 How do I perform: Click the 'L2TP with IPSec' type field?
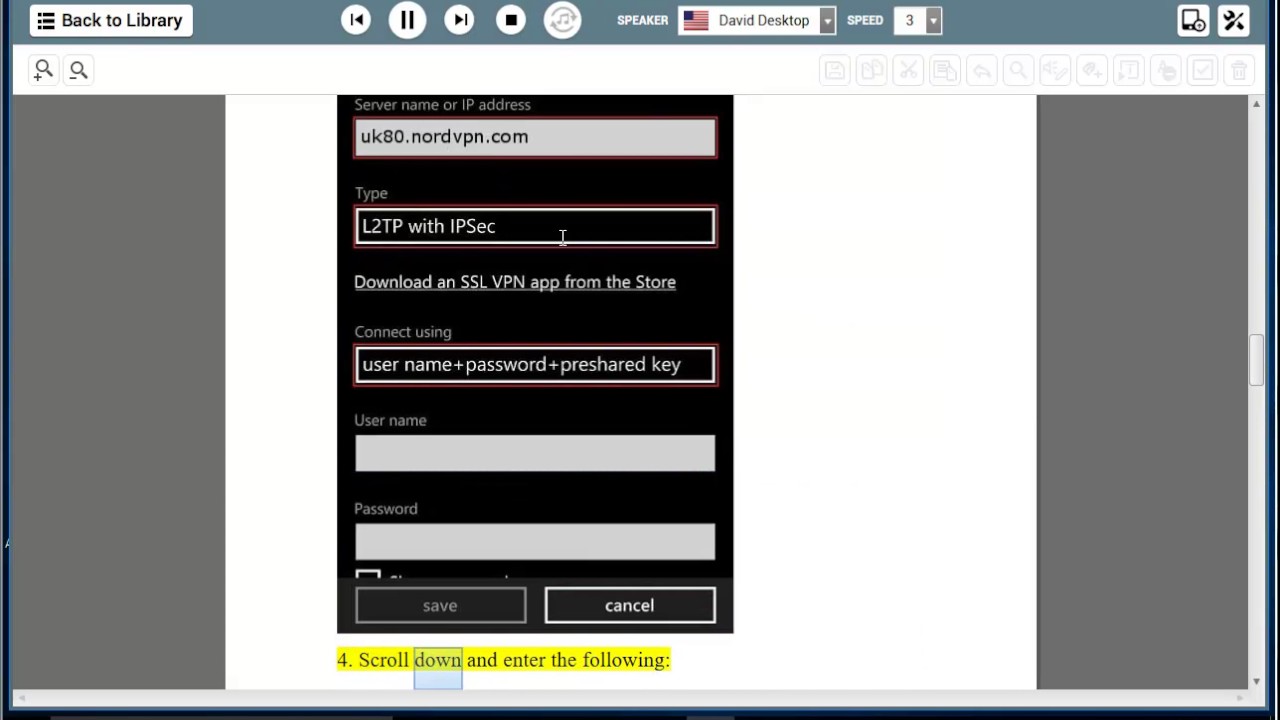535,226
